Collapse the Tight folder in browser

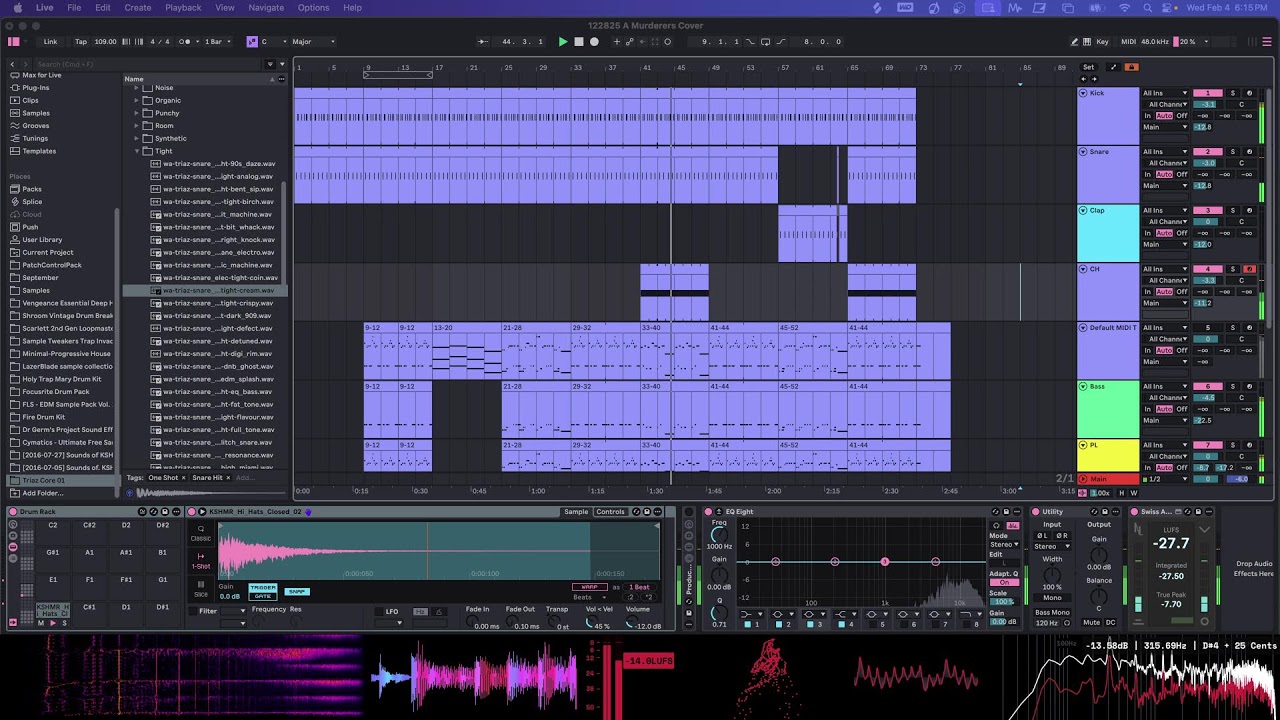137,151
